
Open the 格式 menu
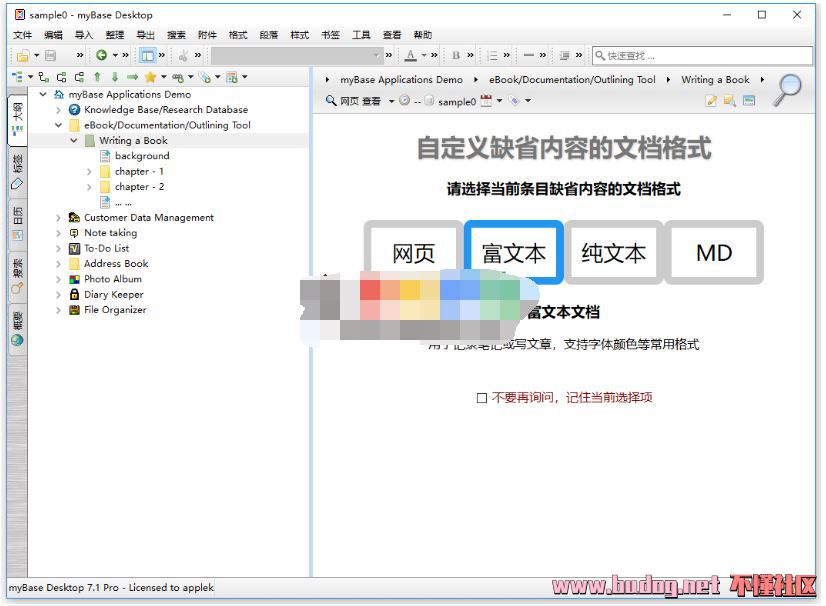click(x=238, y=35)
